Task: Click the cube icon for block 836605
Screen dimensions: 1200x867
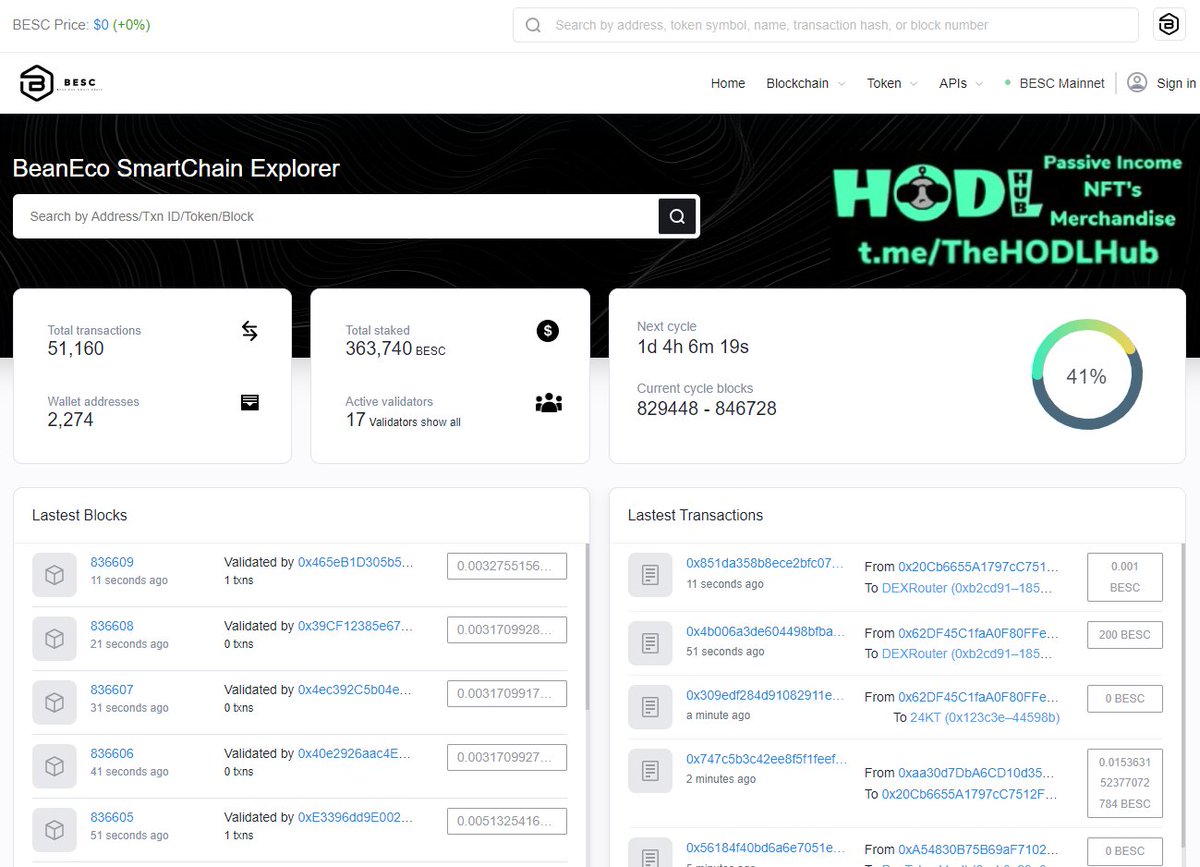Action: point(55,831)
